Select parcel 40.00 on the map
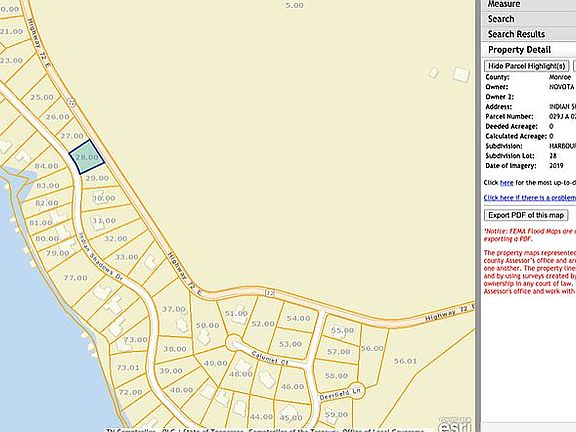Viewport: 576px width, 432px height. coord(181,390)
